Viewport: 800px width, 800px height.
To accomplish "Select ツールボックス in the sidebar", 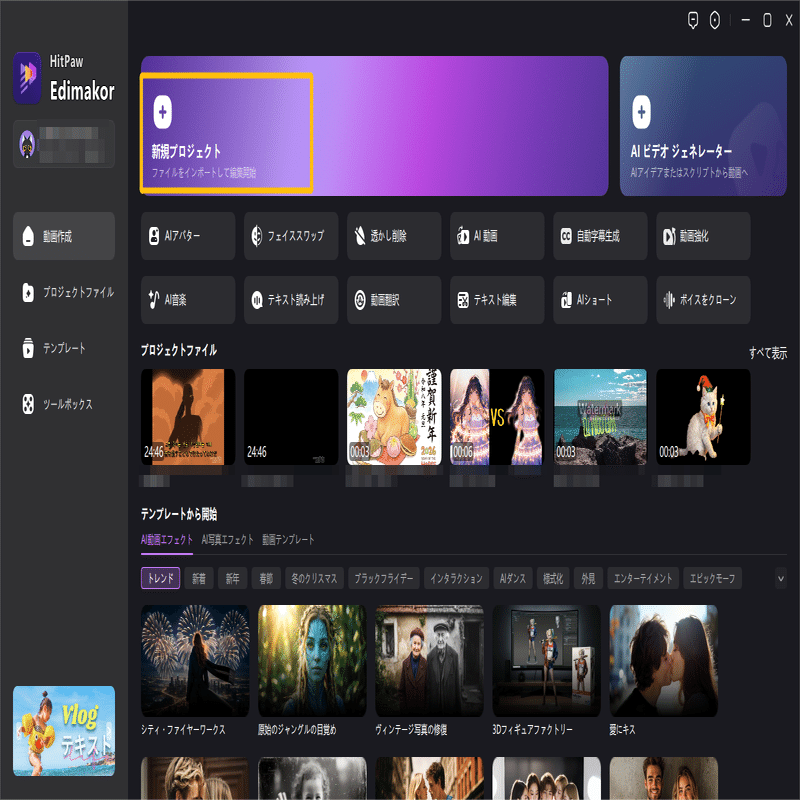I will pos(64,404).
